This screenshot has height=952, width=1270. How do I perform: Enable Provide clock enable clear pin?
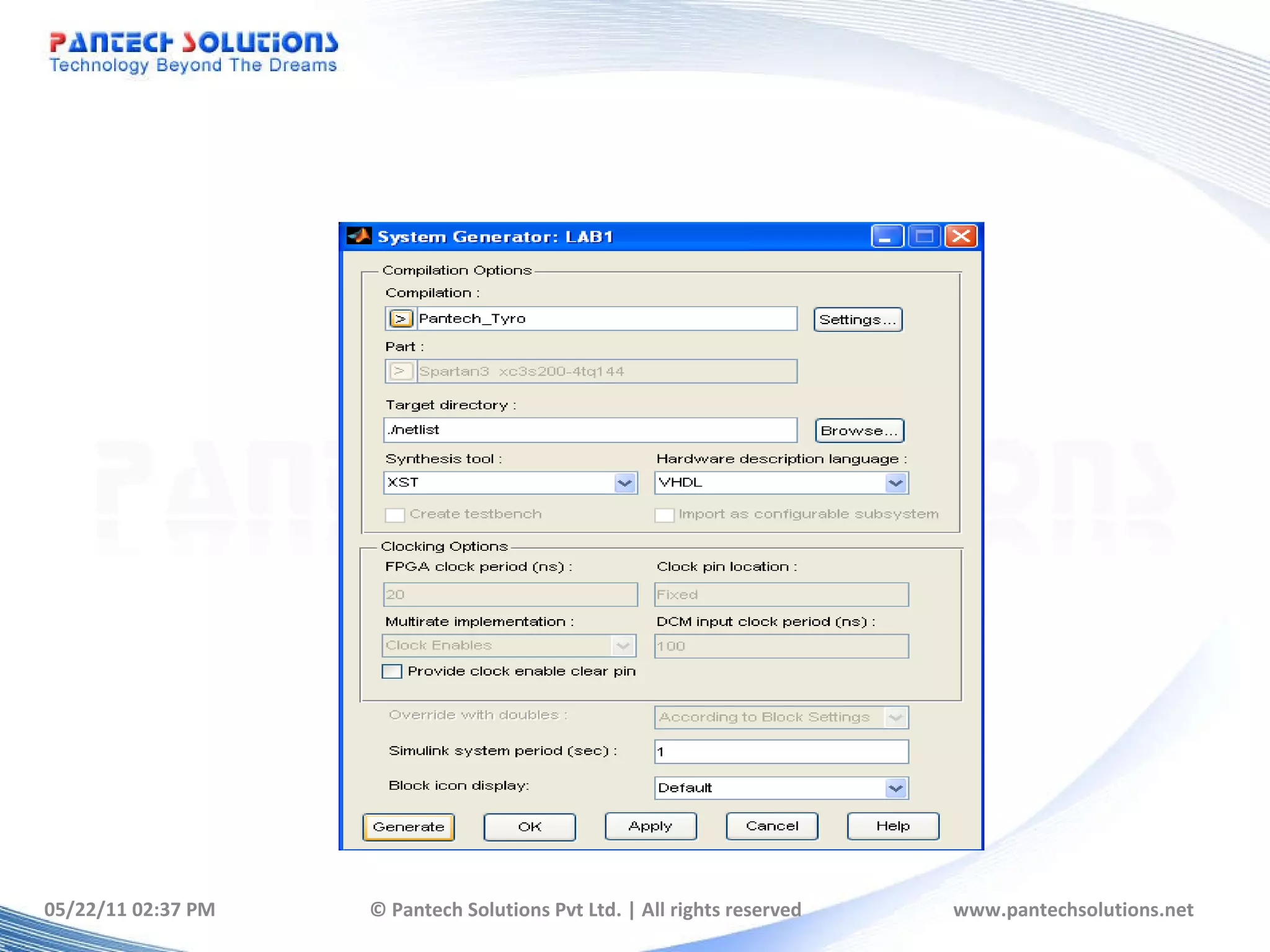[392, 671]
